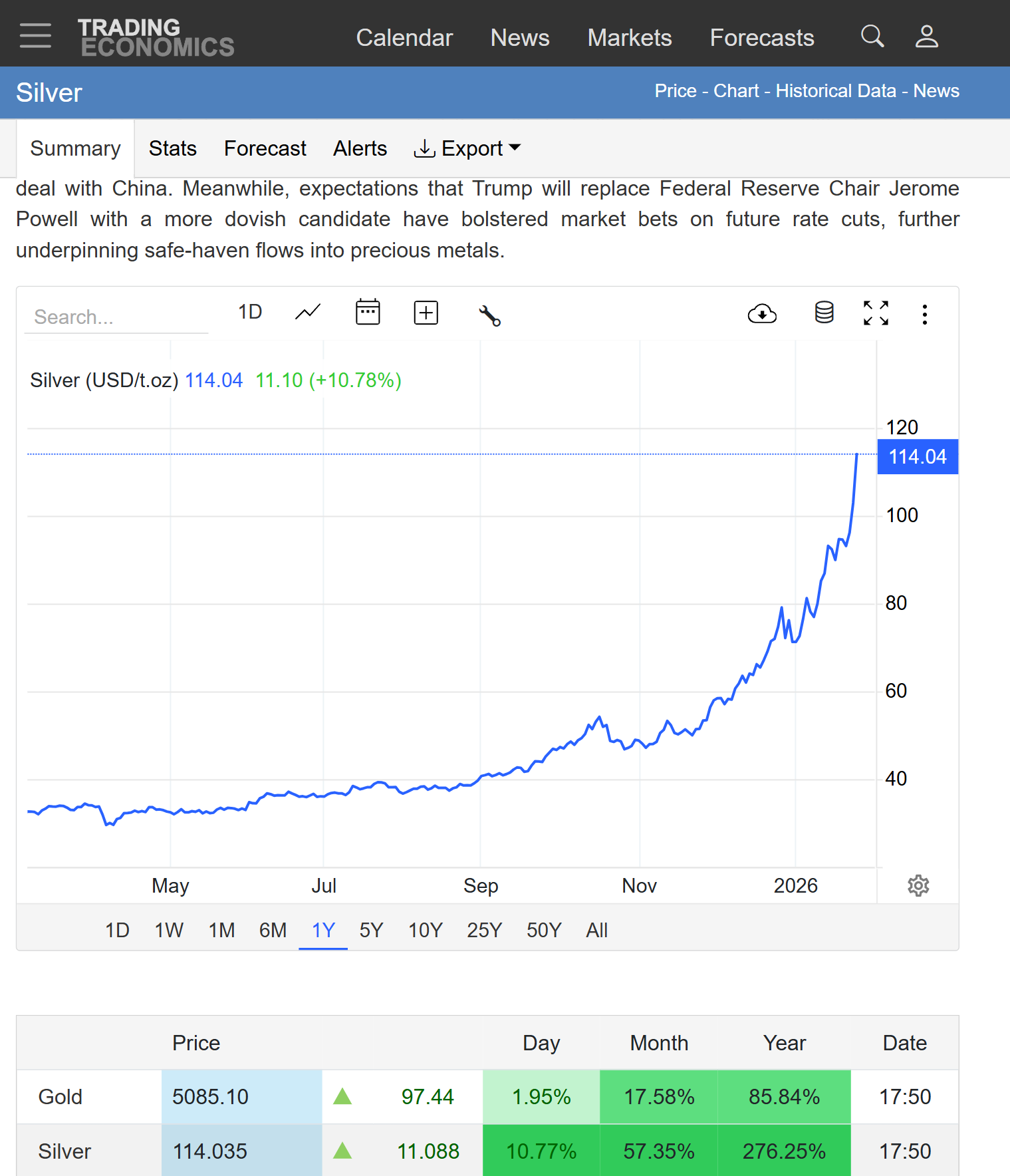Open the site search magnifier
Viewport: 1010px width, 1176px height.
(872, 36)
